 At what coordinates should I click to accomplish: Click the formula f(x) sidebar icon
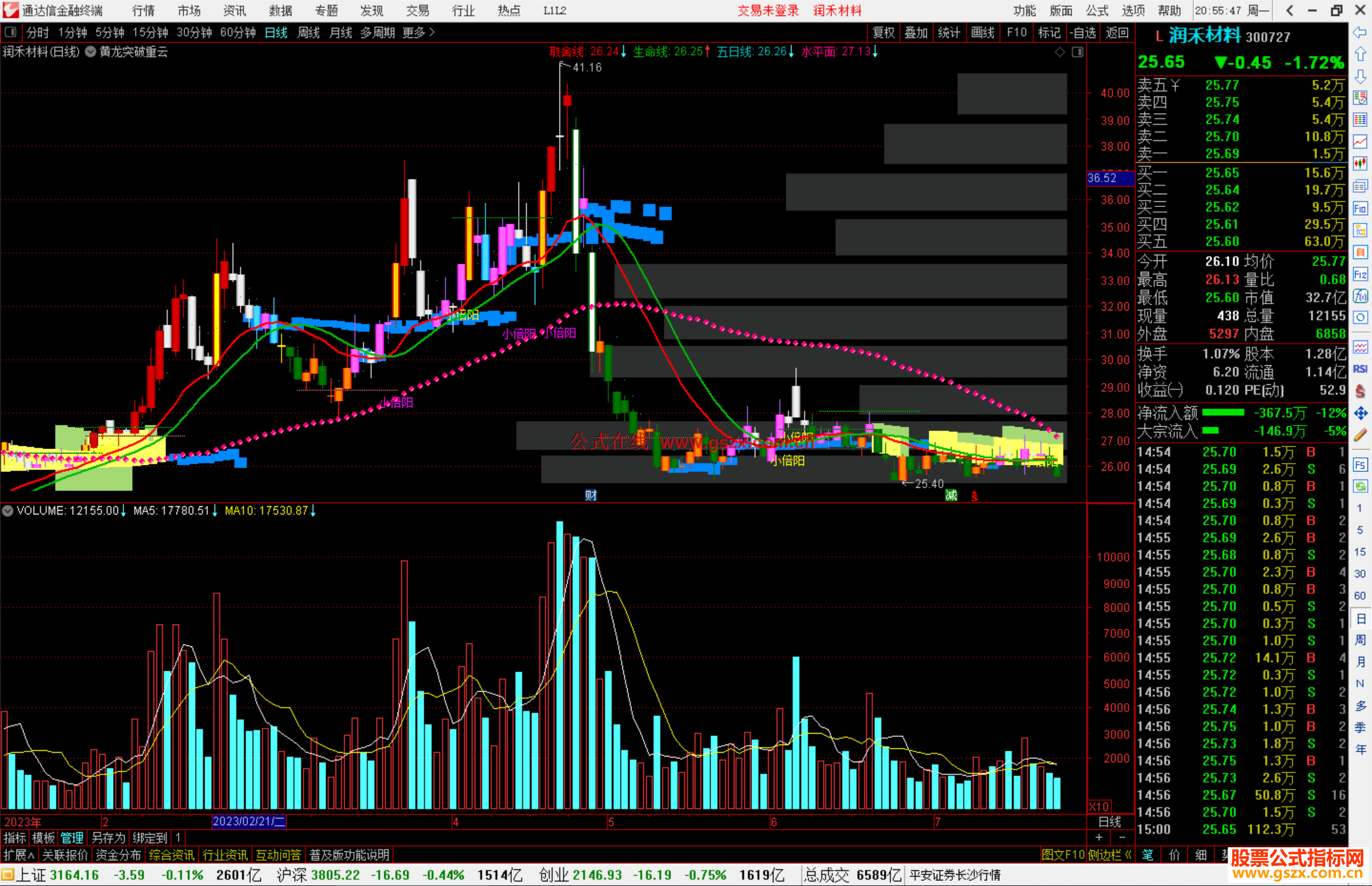click(x=1360, y=296)
